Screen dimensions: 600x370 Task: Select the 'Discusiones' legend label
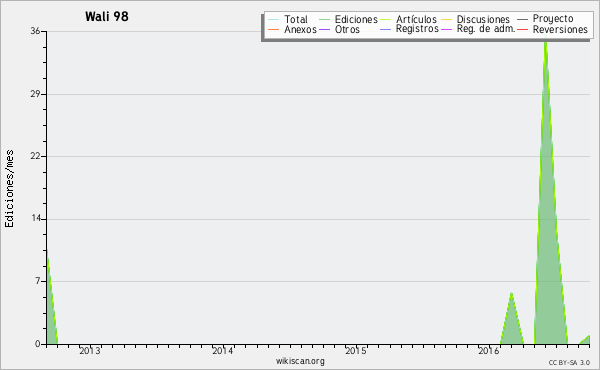coord(483,19)
